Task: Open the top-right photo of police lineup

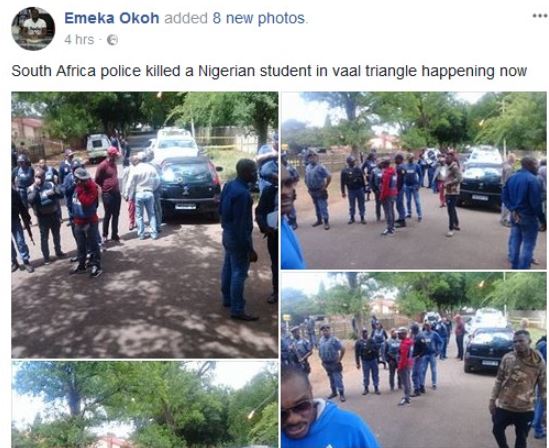Action: (x=414, y=180)
